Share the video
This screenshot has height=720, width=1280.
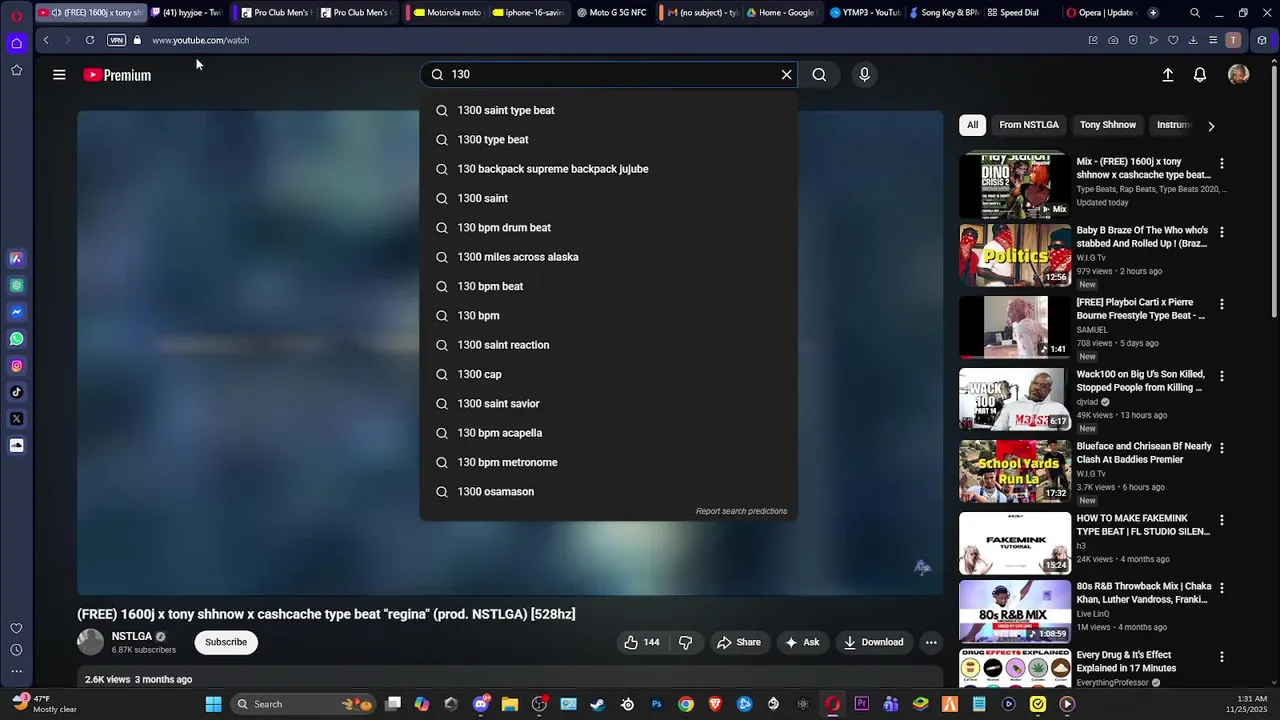(x=738, y=642)
